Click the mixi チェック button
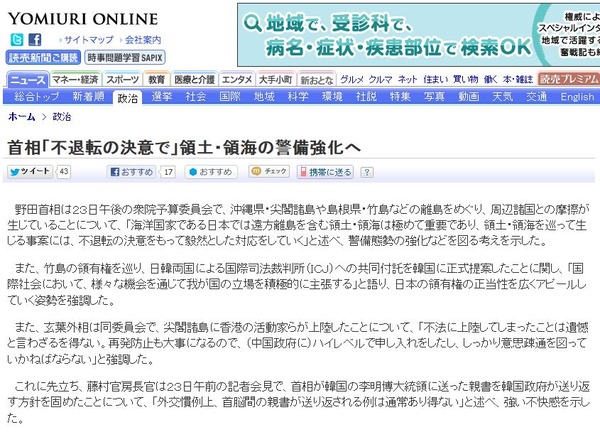Viewport: 600px width, 432px height. [x=269, y=171]
